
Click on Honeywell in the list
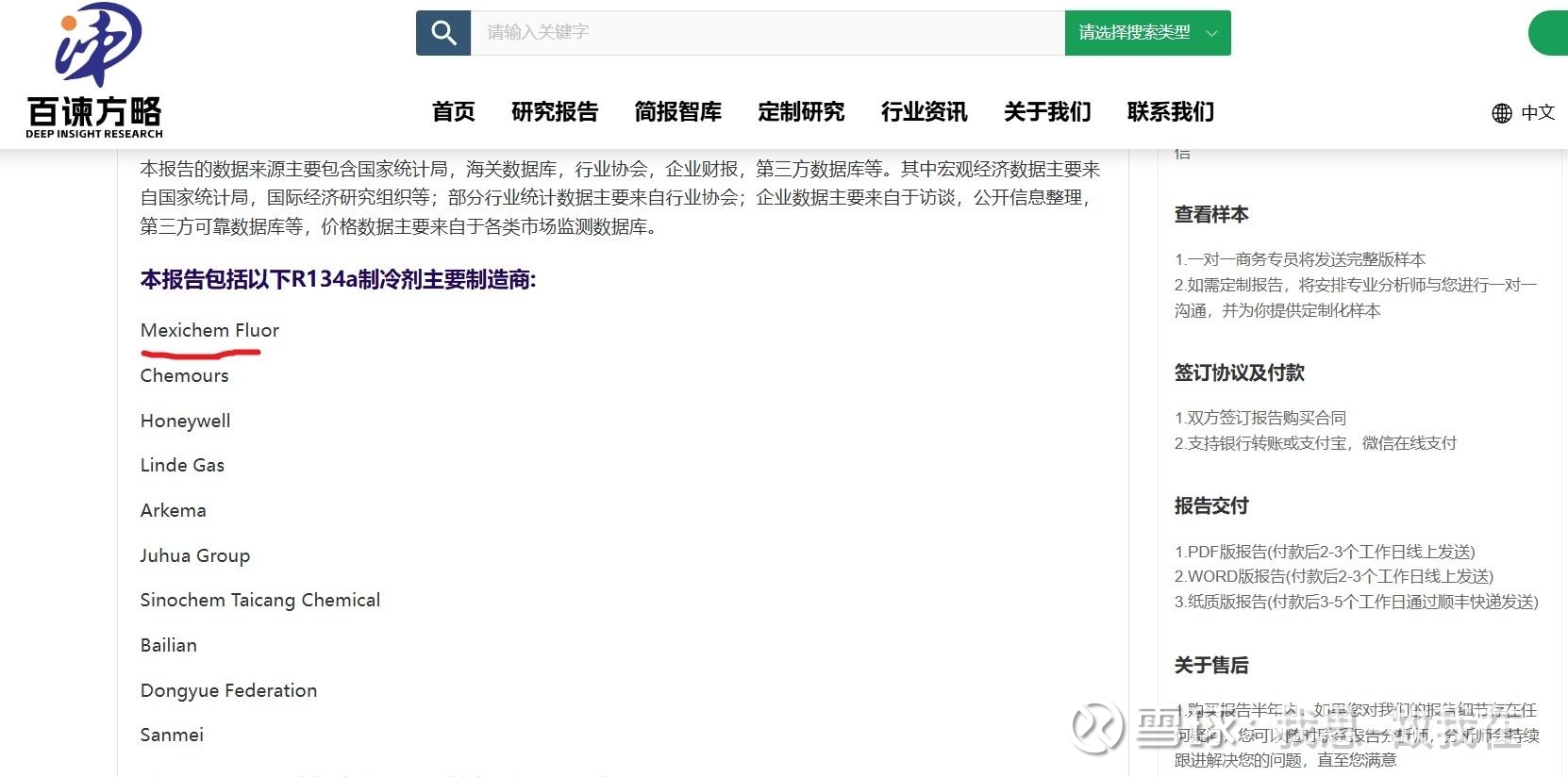[x=186, y=421]
